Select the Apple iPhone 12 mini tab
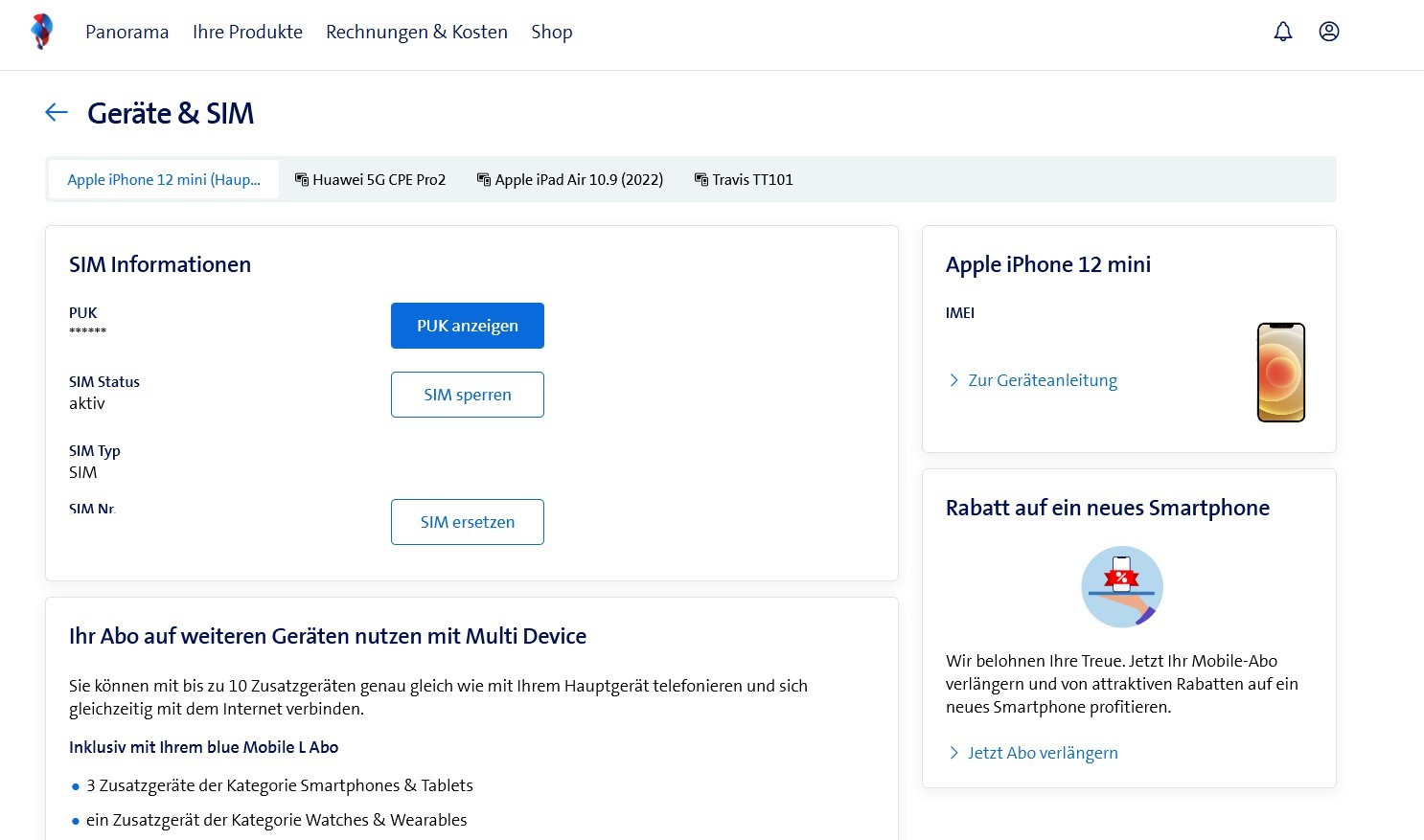The width and height of the screenshot is (1424, 840). tap(164, 180)
